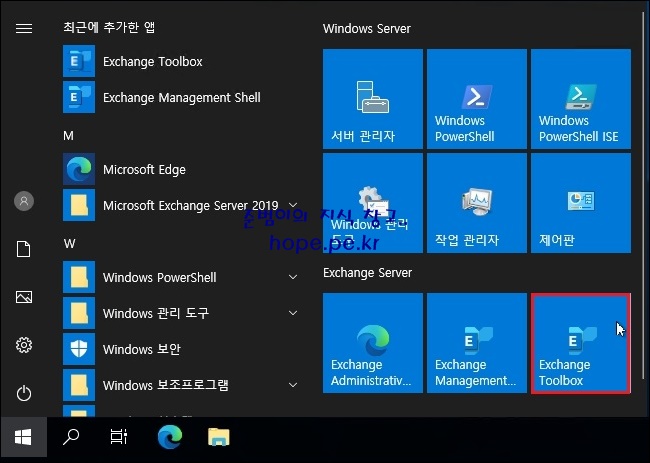
Task: Open Microsoft Edge from the taskbar
Action: pyautogui.click(x=170, y=437)
